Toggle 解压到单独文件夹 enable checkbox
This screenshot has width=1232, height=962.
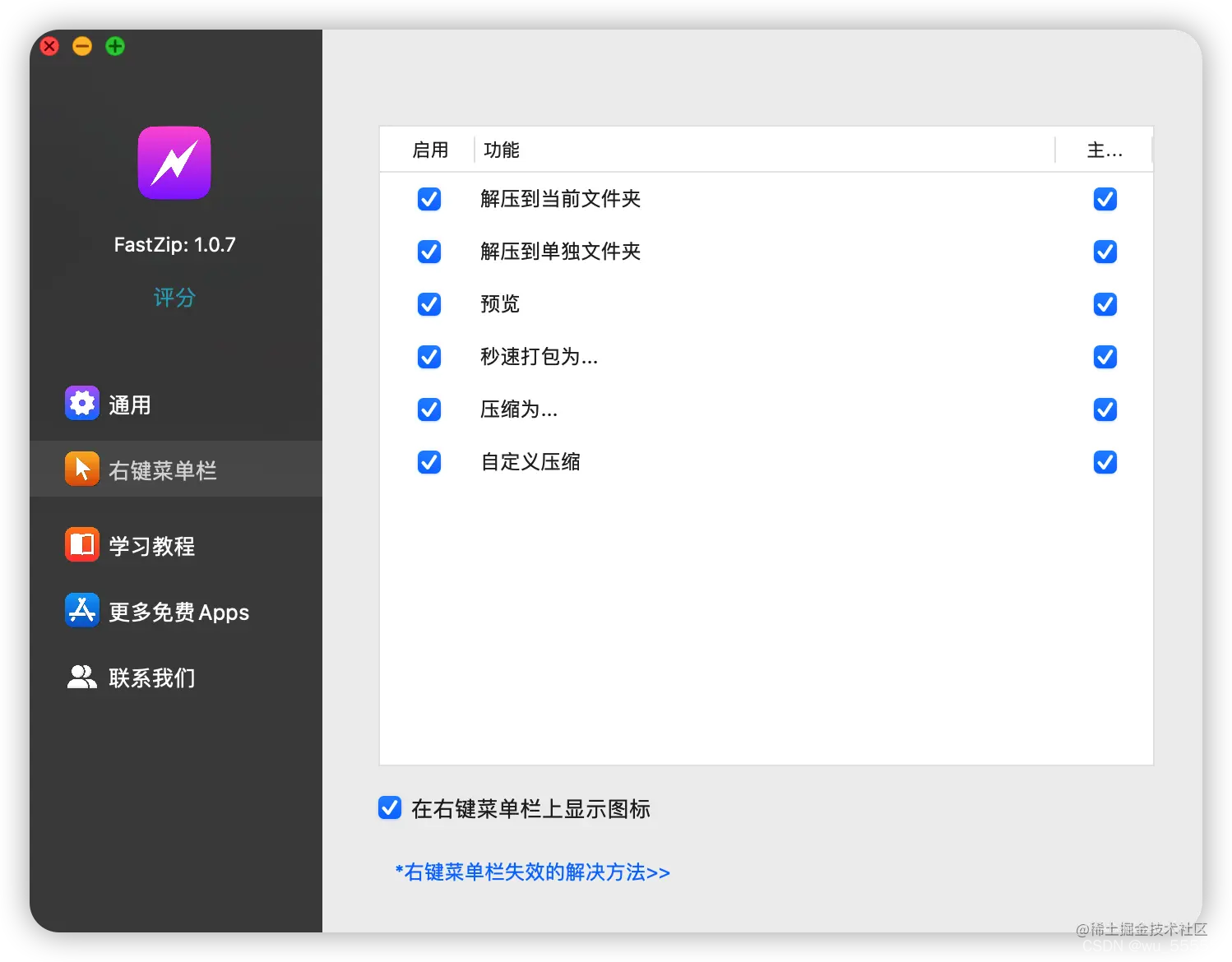(x=429, y=252)
